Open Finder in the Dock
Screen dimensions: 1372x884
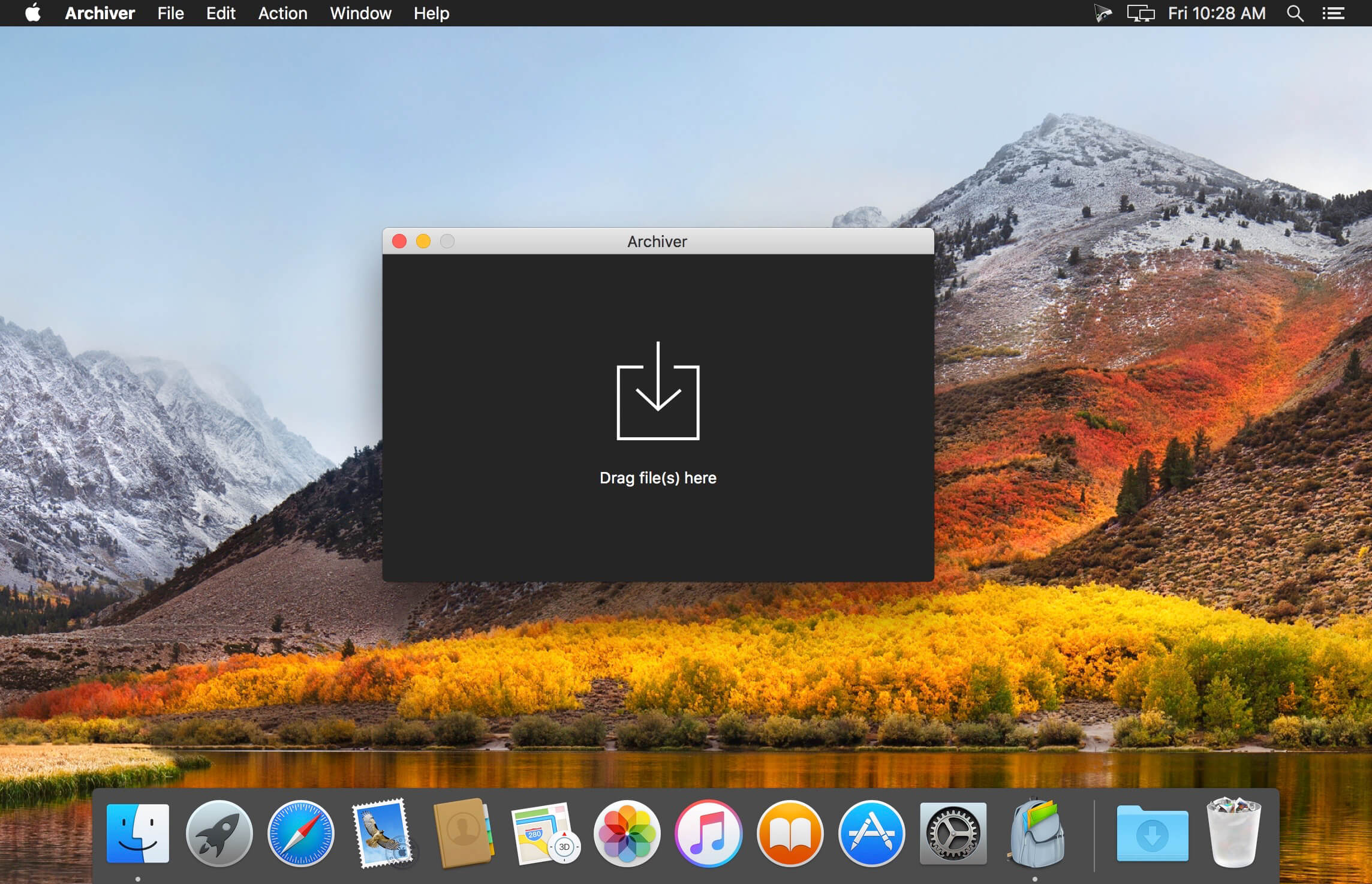pos(137,834)
